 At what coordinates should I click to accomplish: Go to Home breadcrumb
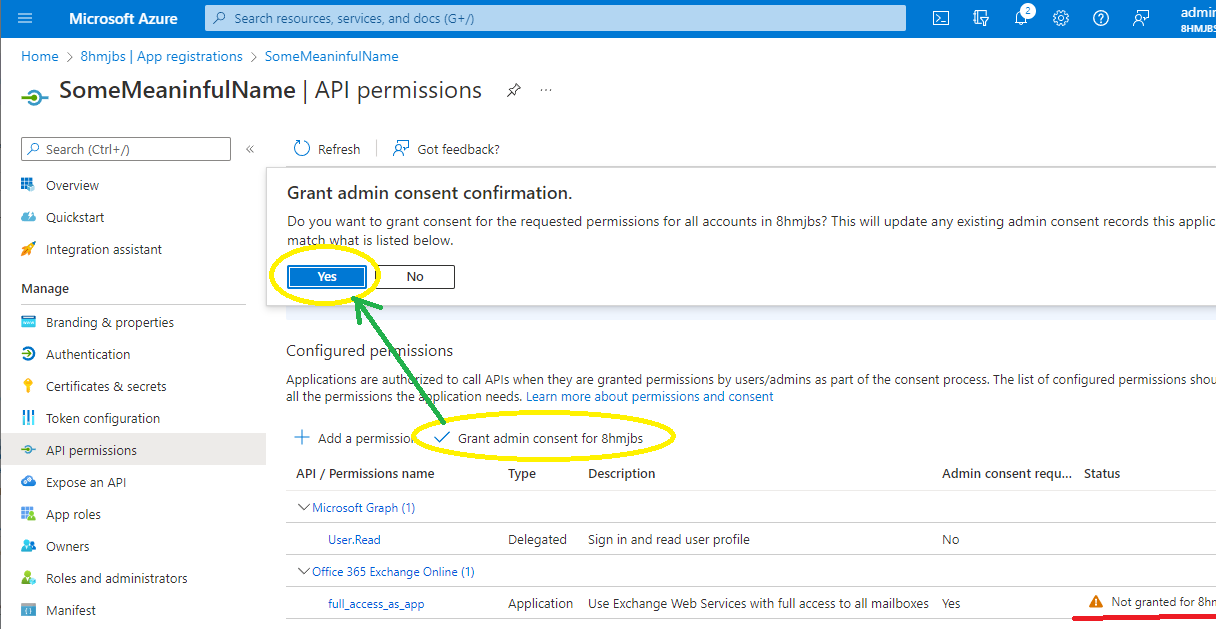40,56
